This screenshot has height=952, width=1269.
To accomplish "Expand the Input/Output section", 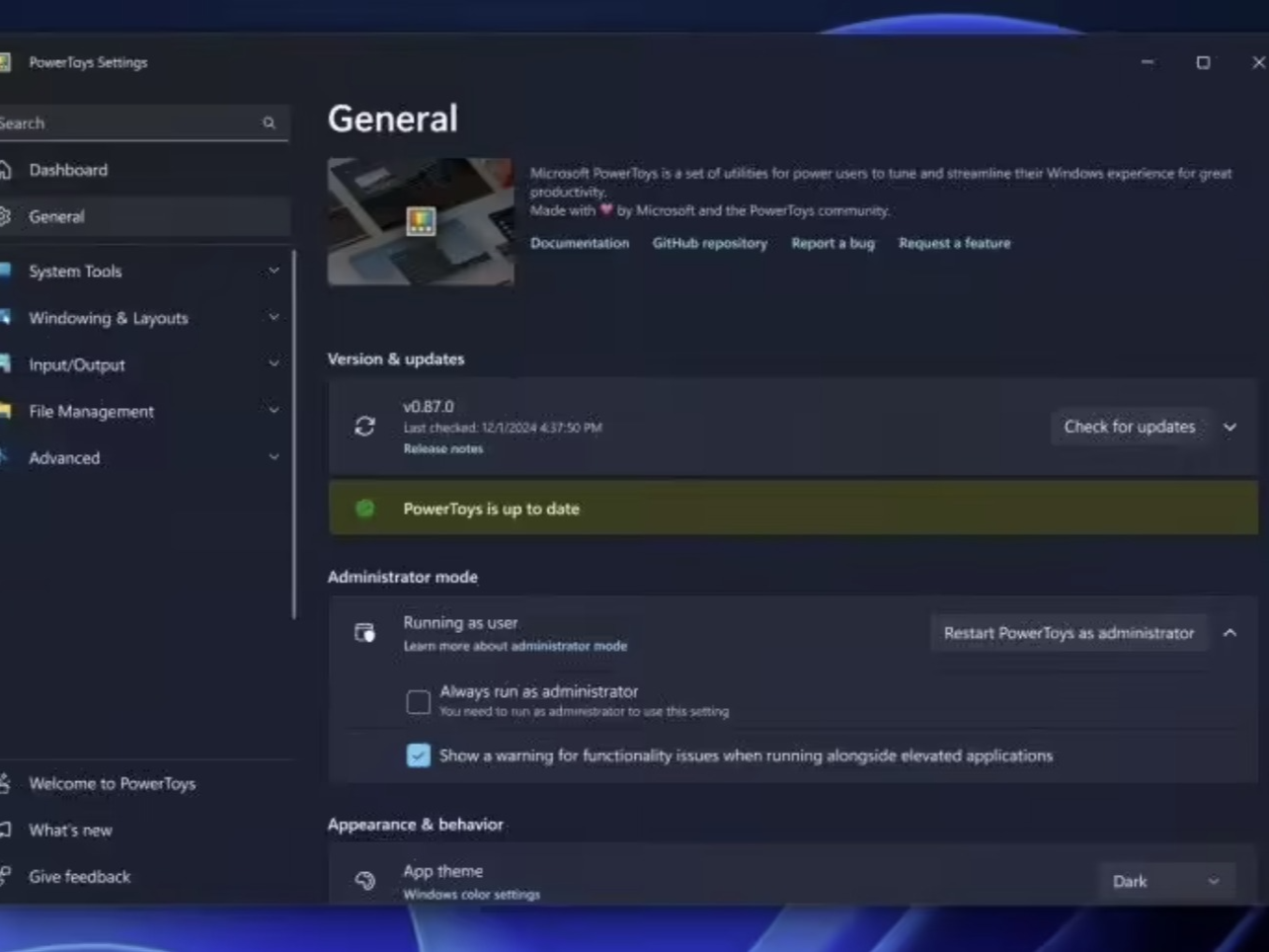I will (274, 363).
